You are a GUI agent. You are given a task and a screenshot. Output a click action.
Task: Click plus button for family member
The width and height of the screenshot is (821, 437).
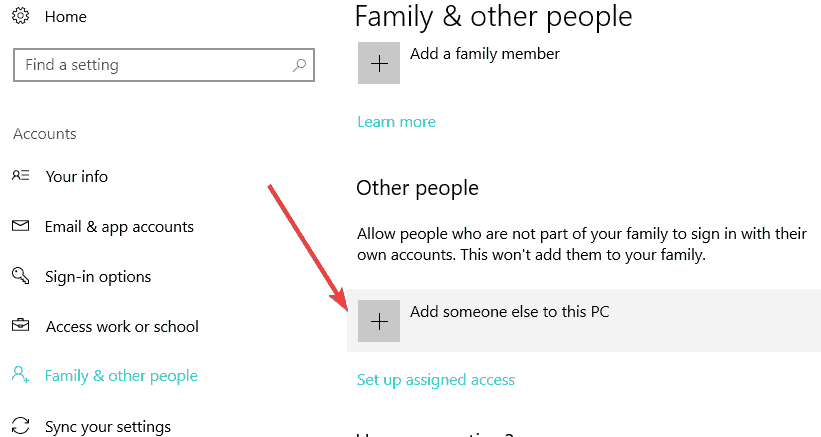pos(379,63)
